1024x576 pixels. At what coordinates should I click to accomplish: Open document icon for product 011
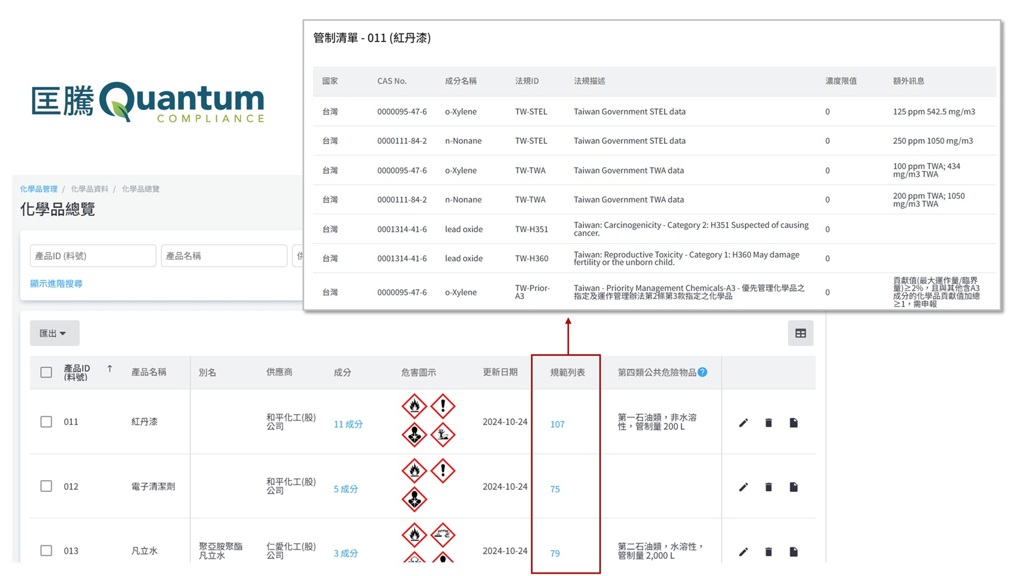click(793, 423)
